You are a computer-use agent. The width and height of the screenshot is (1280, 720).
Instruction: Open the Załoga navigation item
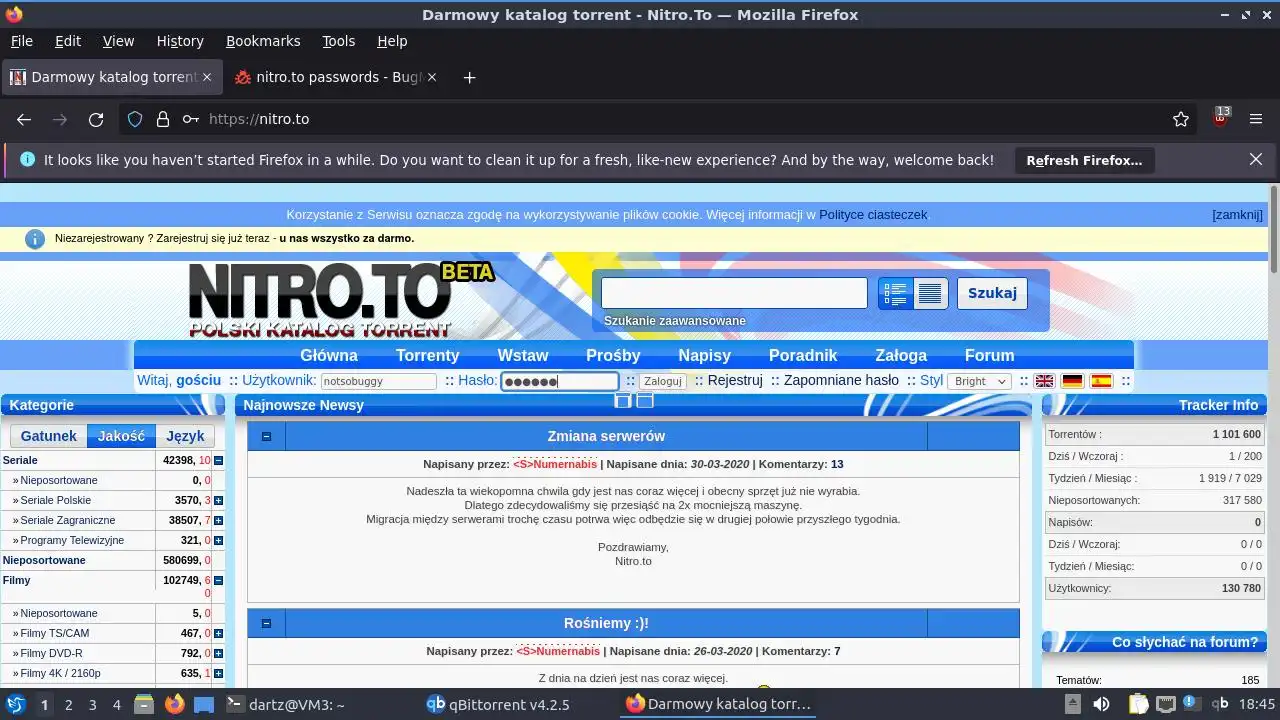[901, 355]
